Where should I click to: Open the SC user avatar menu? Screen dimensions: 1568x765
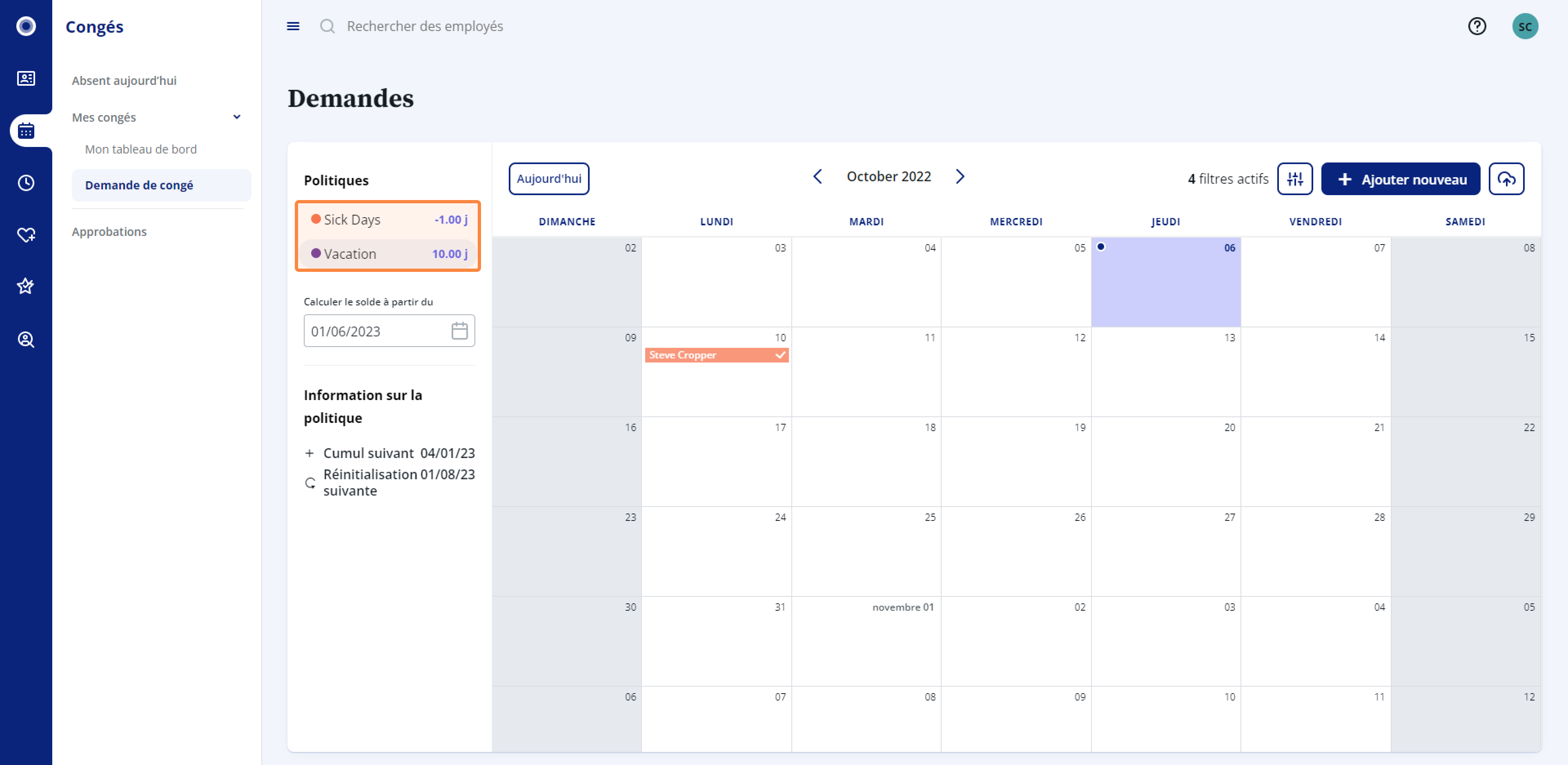1525,26
